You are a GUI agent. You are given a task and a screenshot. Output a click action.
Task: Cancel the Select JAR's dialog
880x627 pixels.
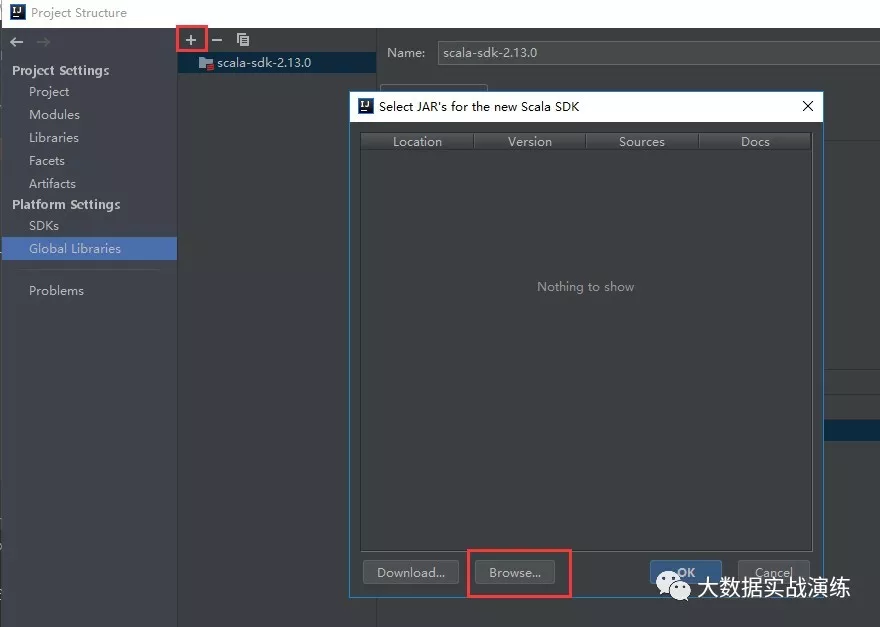[x=773, y=572]
